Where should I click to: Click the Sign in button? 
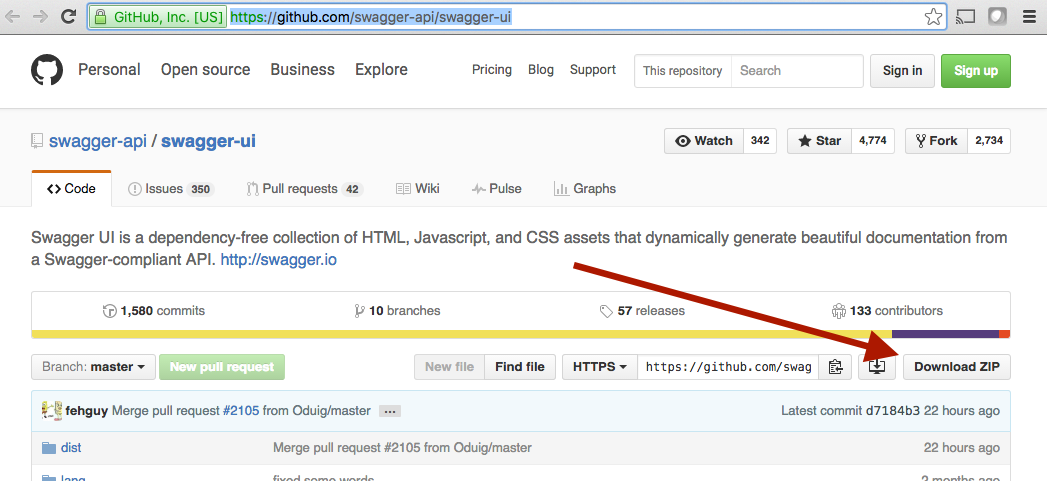tap(902, 71)
